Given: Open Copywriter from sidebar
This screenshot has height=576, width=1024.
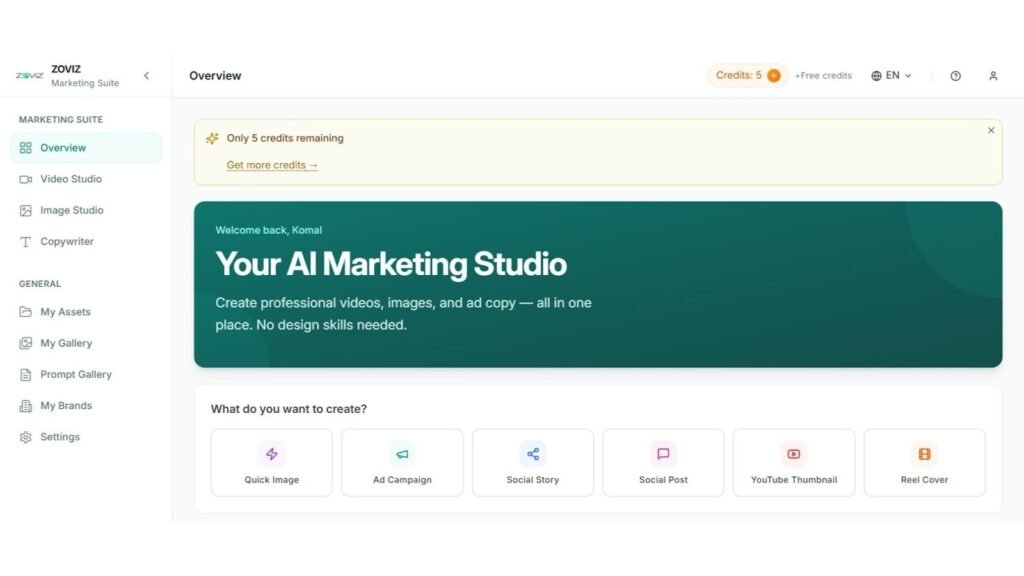Looking at the screenshot, I should point(86,242).
